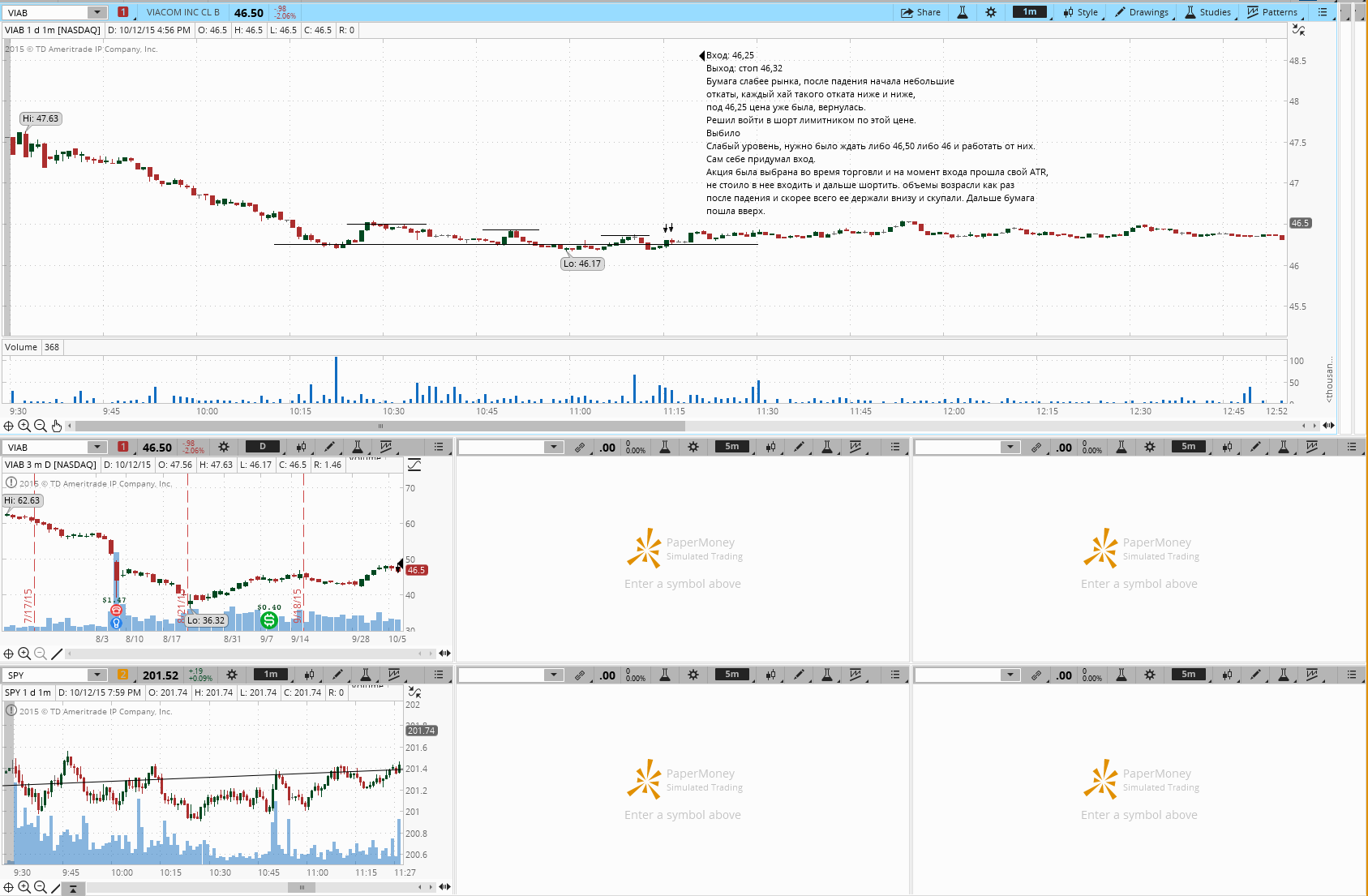Click the Lo: 46.17 price bubble
Image resolution: width=1368 pixels, height=896 pixels.
pyautogui.click(x=582, y=264)
